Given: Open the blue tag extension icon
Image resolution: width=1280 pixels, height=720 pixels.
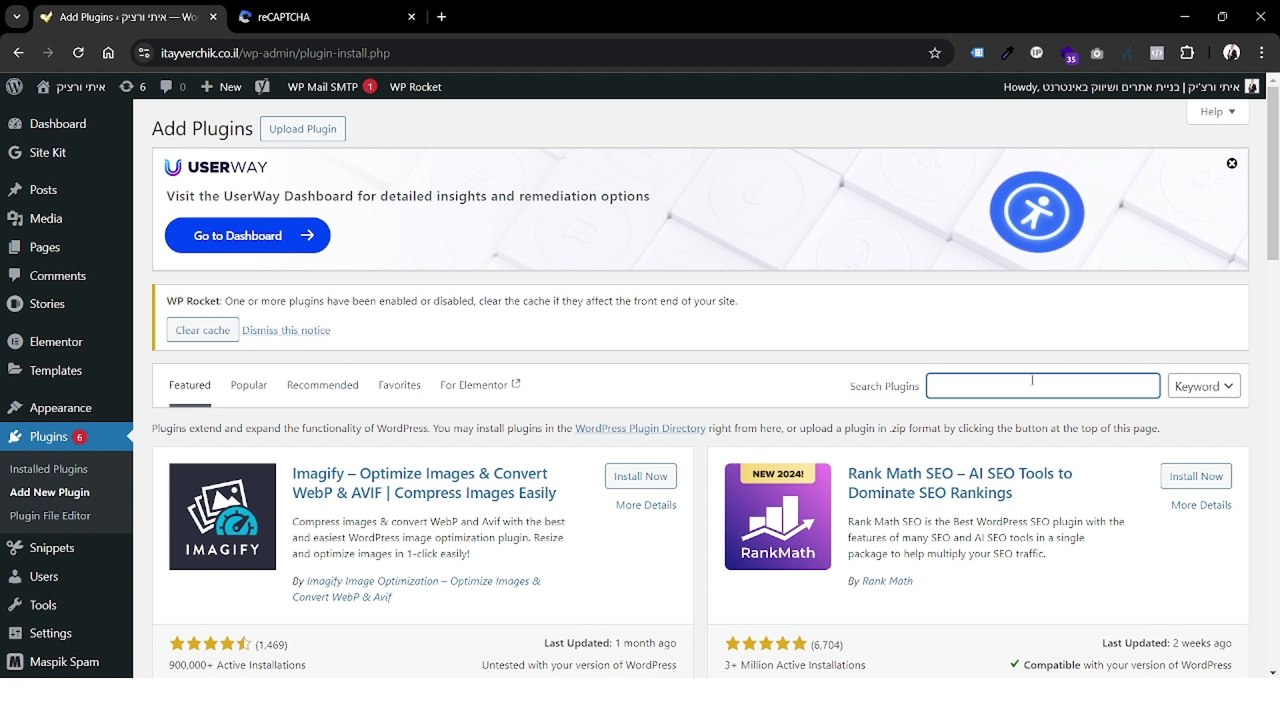Looking at the screenshot, I should 977,53.
